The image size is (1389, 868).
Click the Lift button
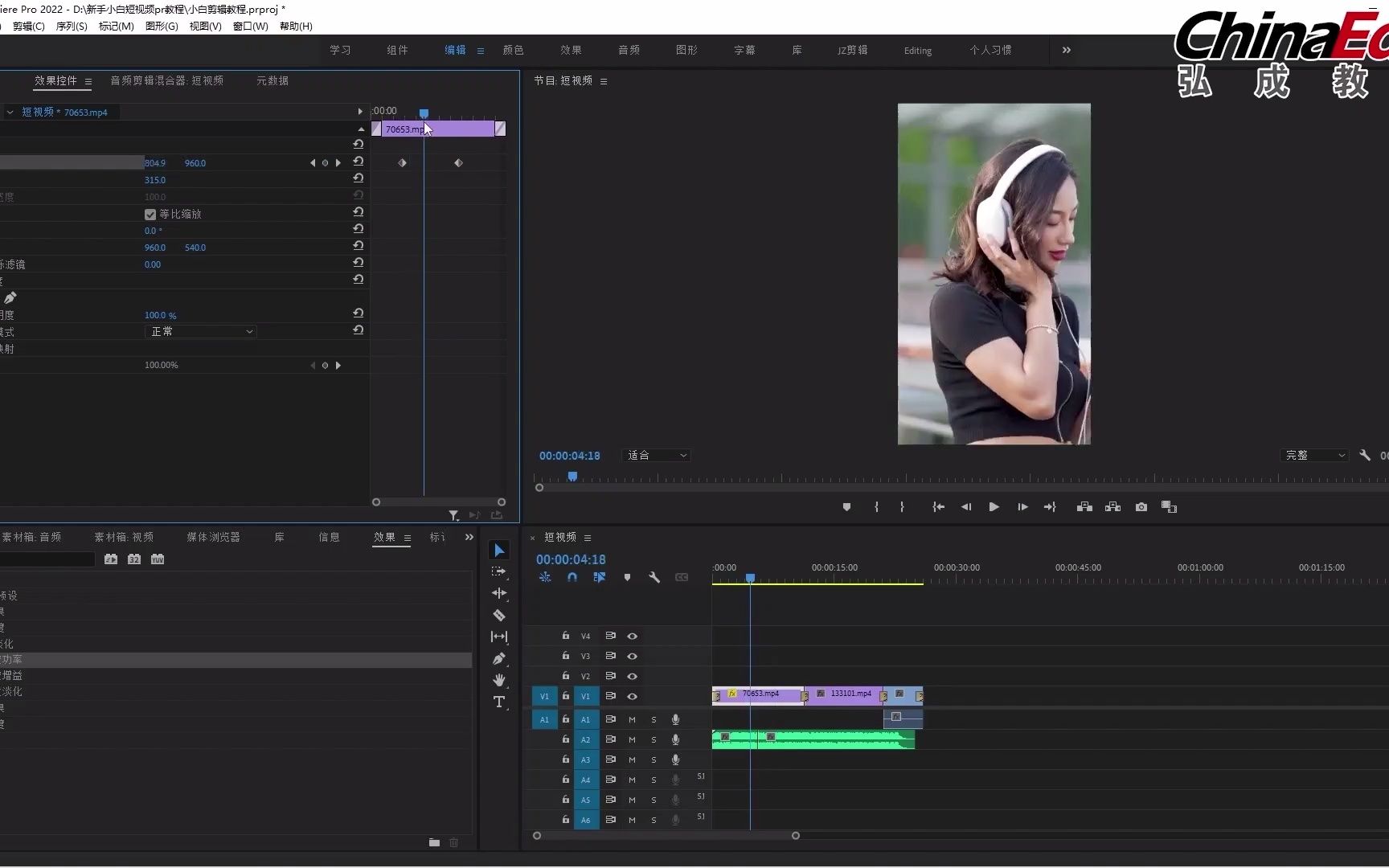click(1084, 507)
